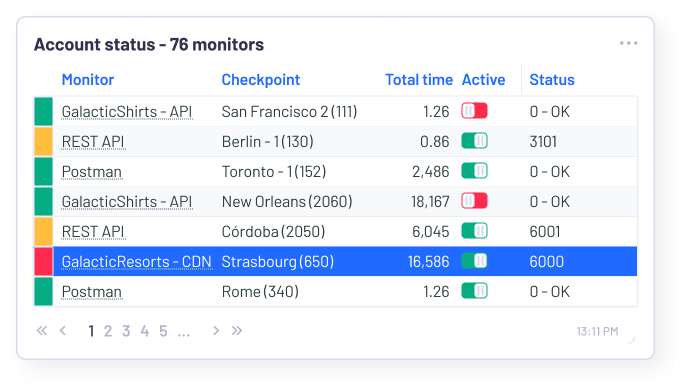The width and height of the screenshot is (687, 392).
Task: Sort by Monitor column header
Action: coord(88,80)
